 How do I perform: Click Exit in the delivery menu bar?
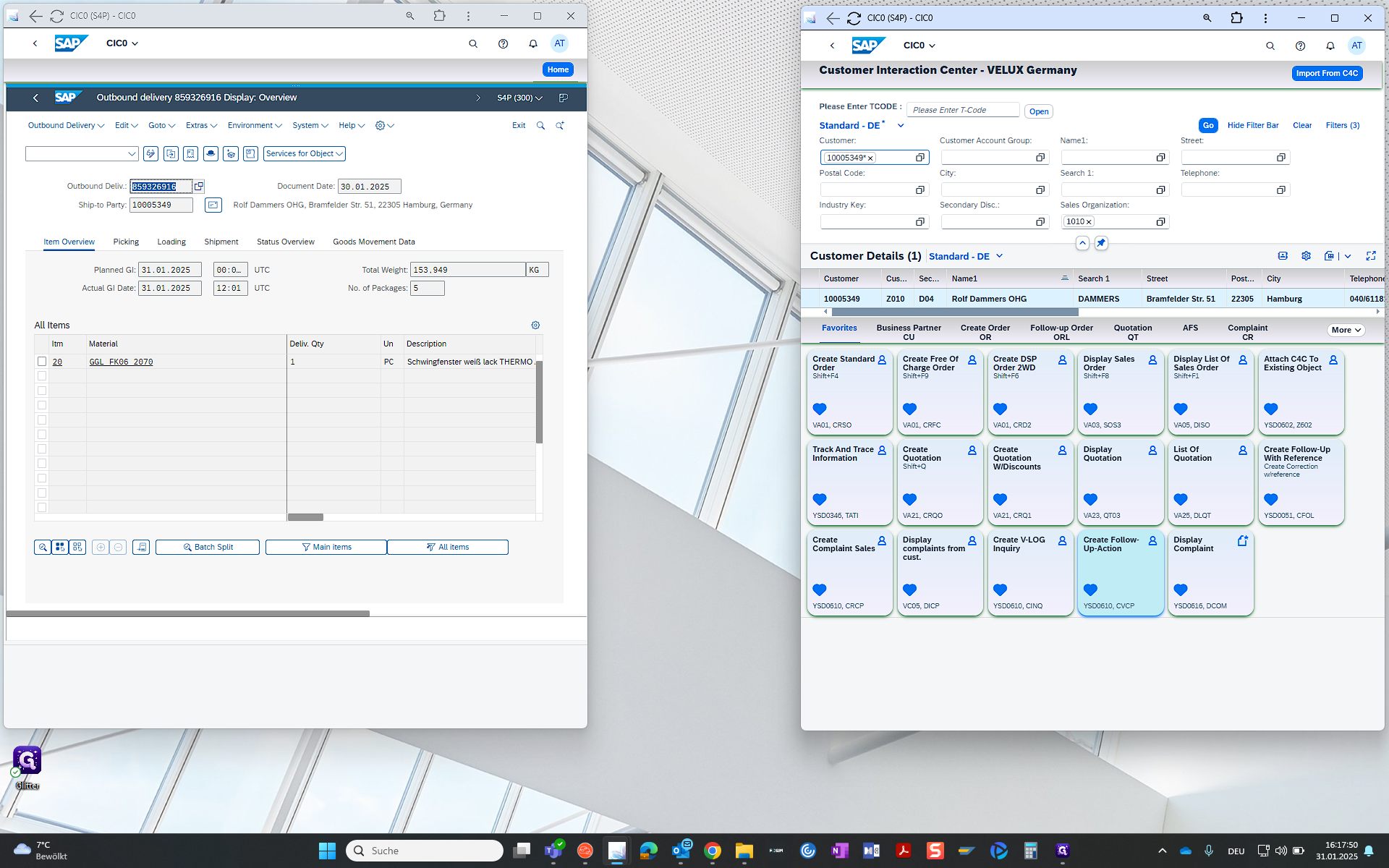tap(519, 126)
